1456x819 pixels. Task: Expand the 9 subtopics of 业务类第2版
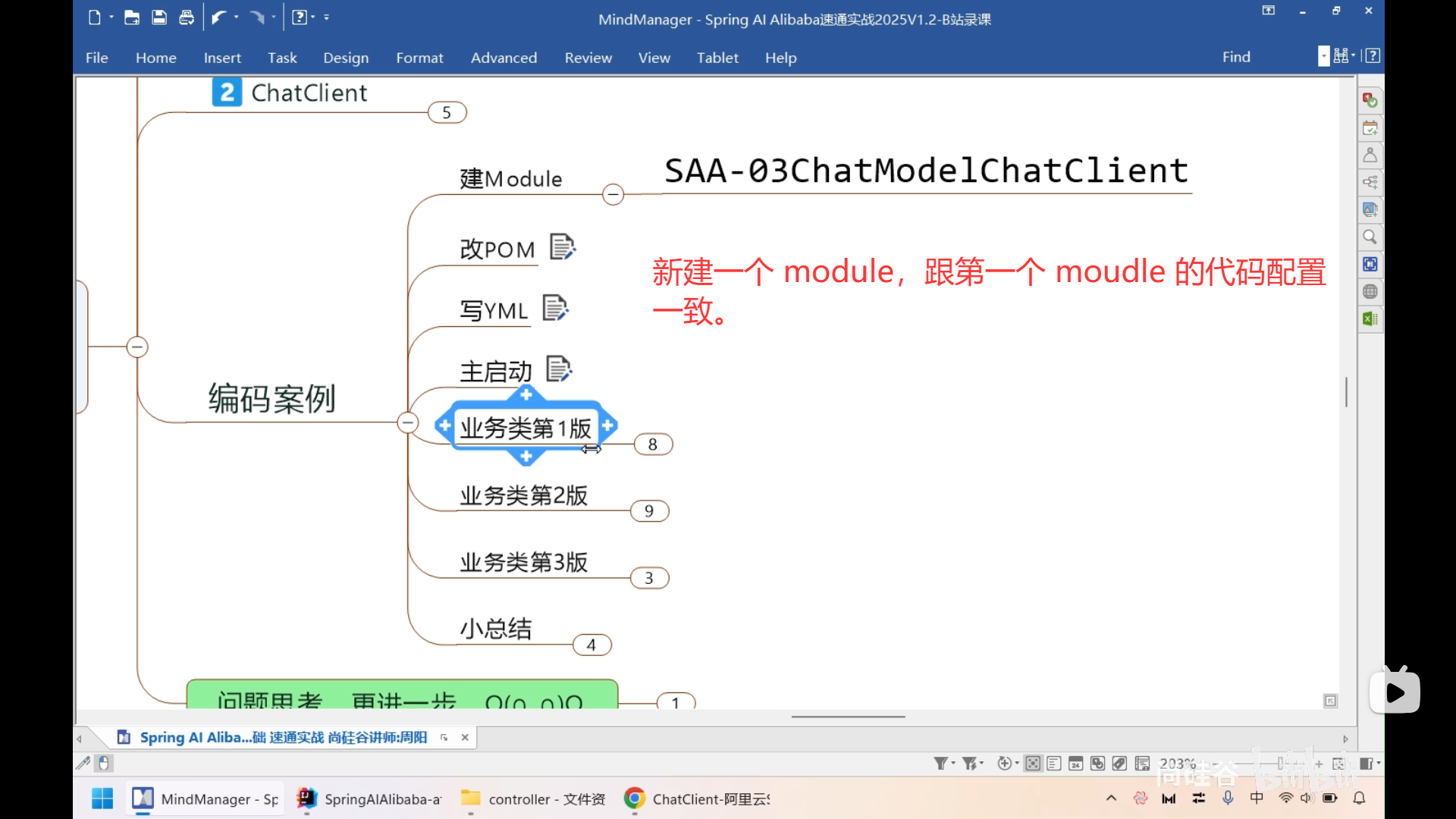649,511
